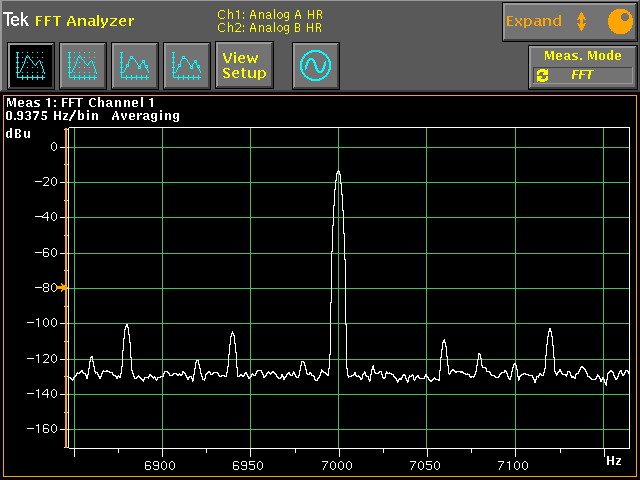
Task: Open the third measurement view icon
Action: 134,66
